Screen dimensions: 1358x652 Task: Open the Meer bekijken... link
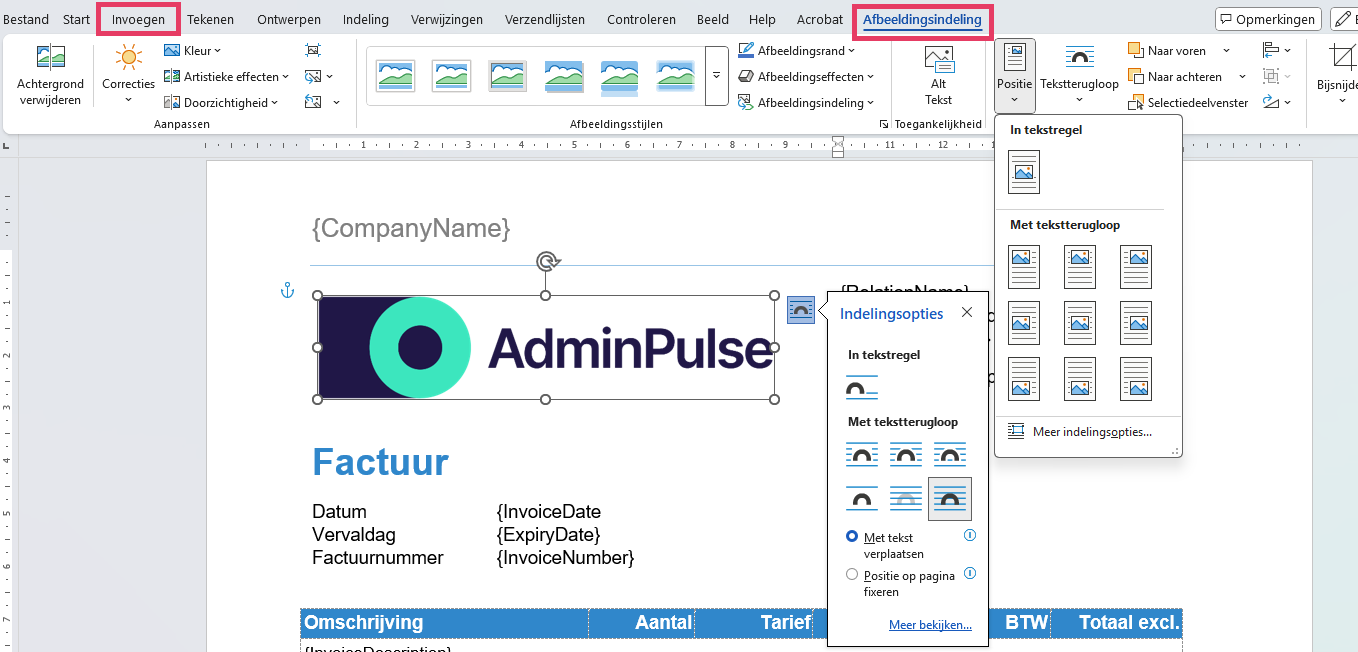point(930,625)
